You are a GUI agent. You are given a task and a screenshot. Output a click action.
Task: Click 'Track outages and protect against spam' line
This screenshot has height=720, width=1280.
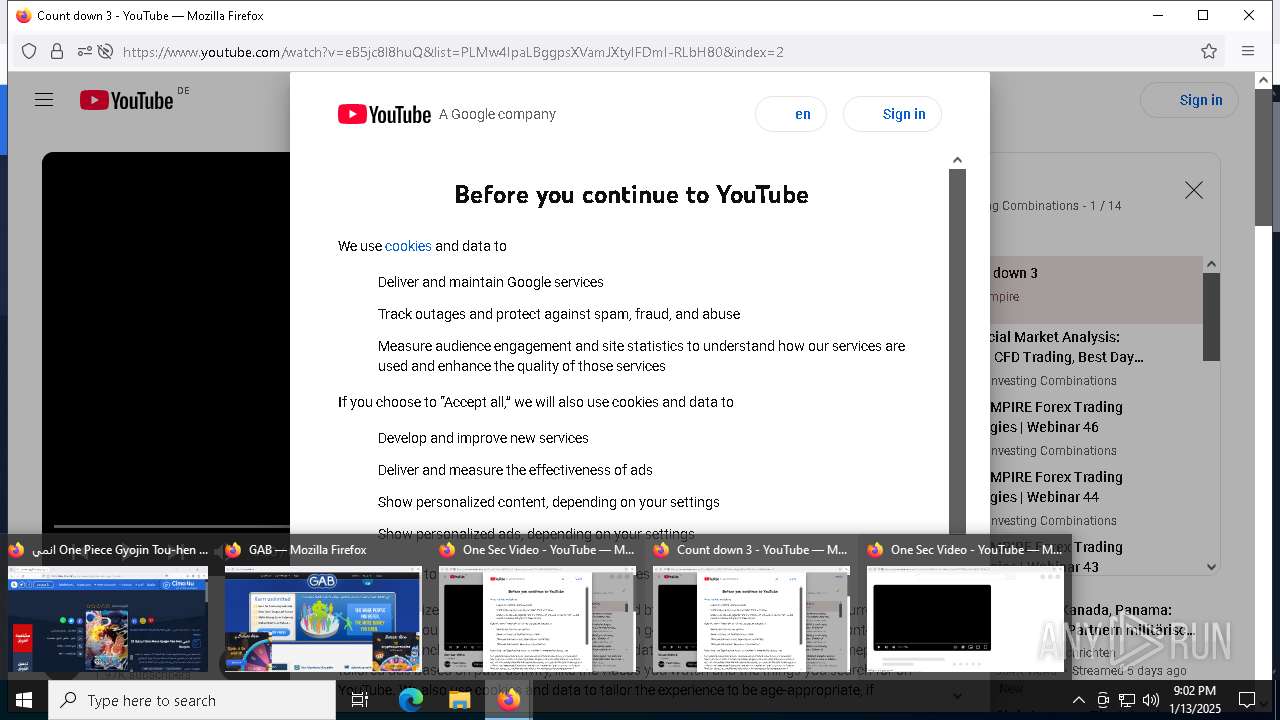[x=559, y=314]
